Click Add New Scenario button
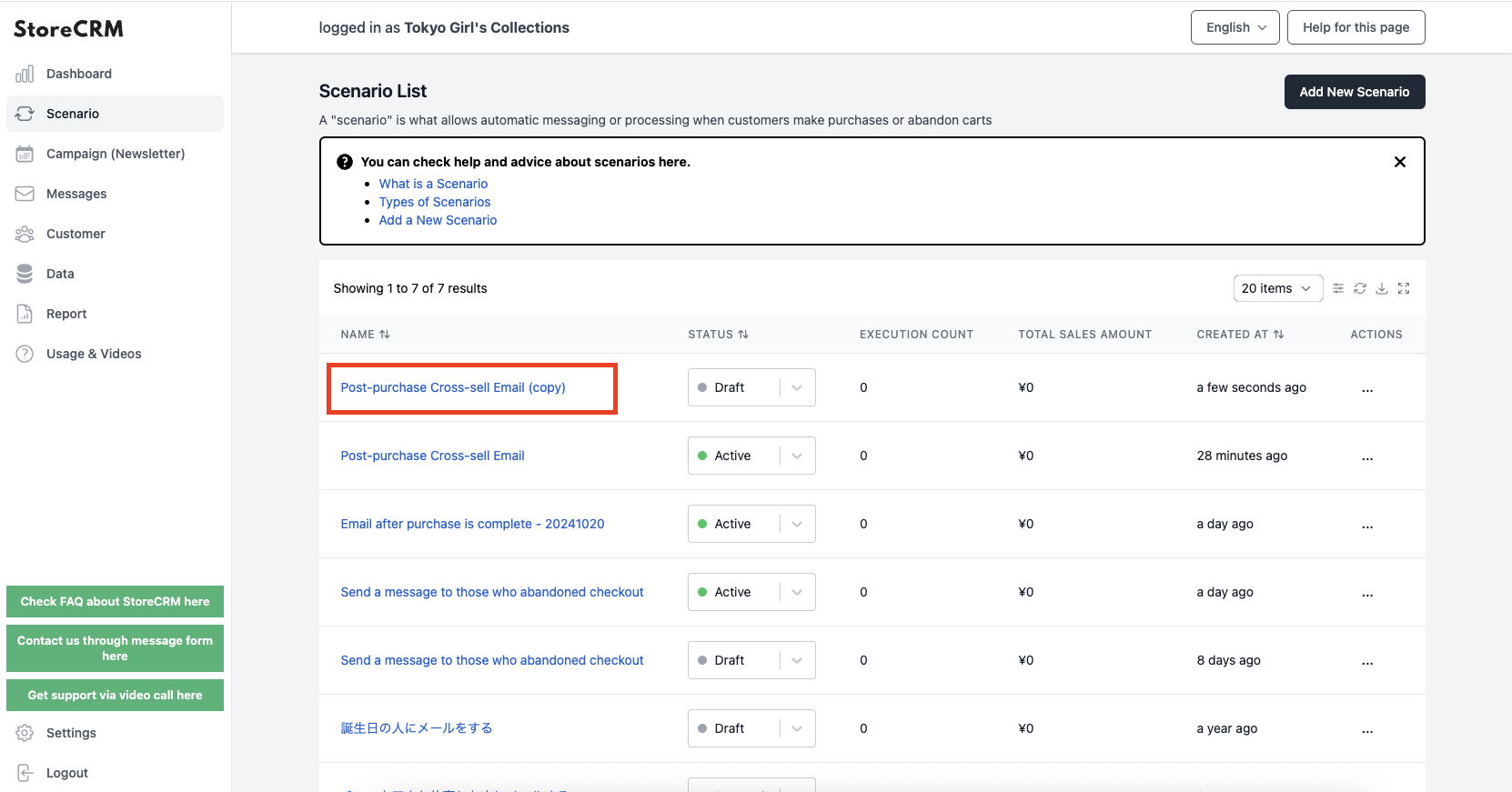Screen dimensions: 1512x792 coord(1355,92)
